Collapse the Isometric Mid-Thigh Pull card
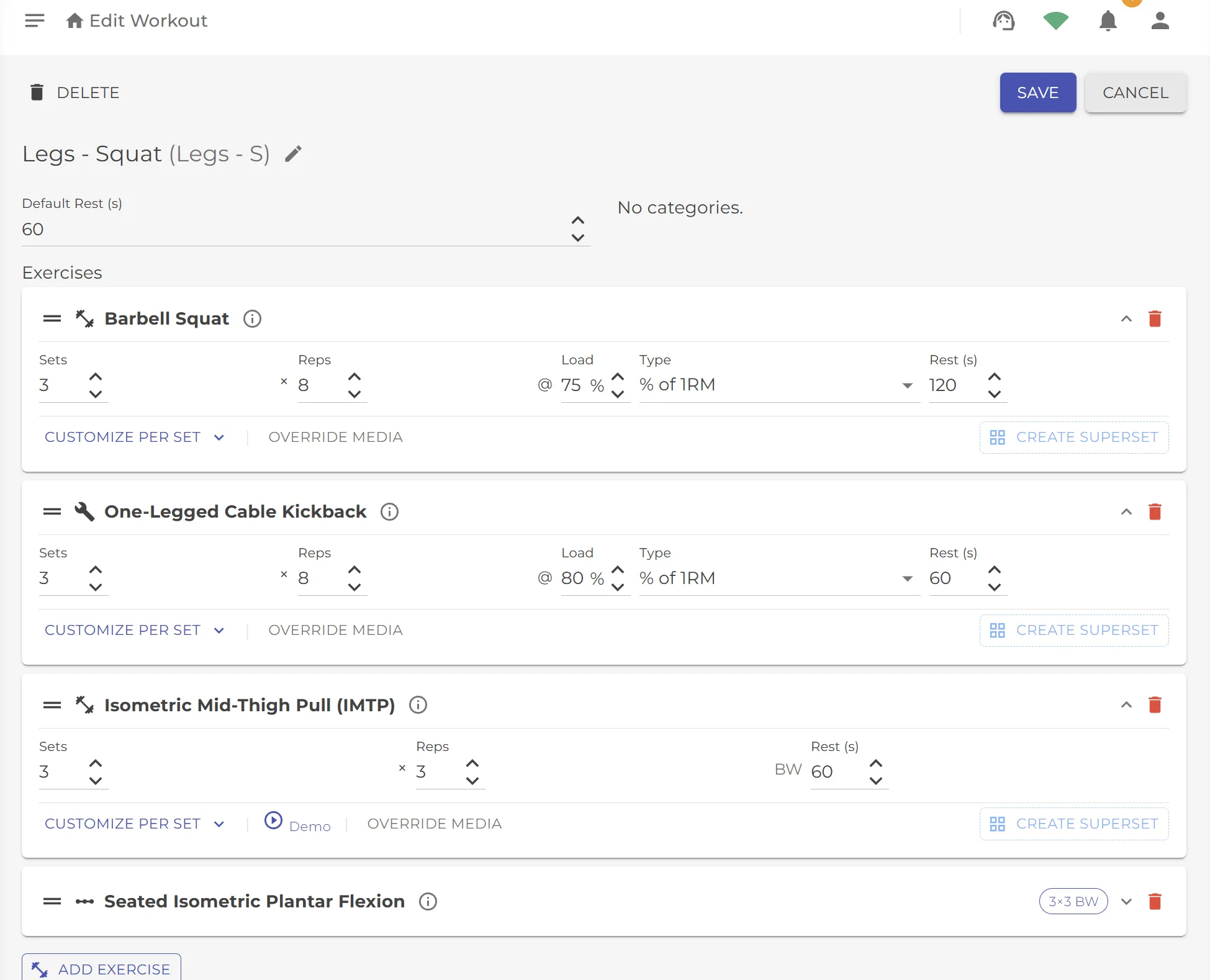The width and height of the screenshot is (1210, 980). point(1126,705)
